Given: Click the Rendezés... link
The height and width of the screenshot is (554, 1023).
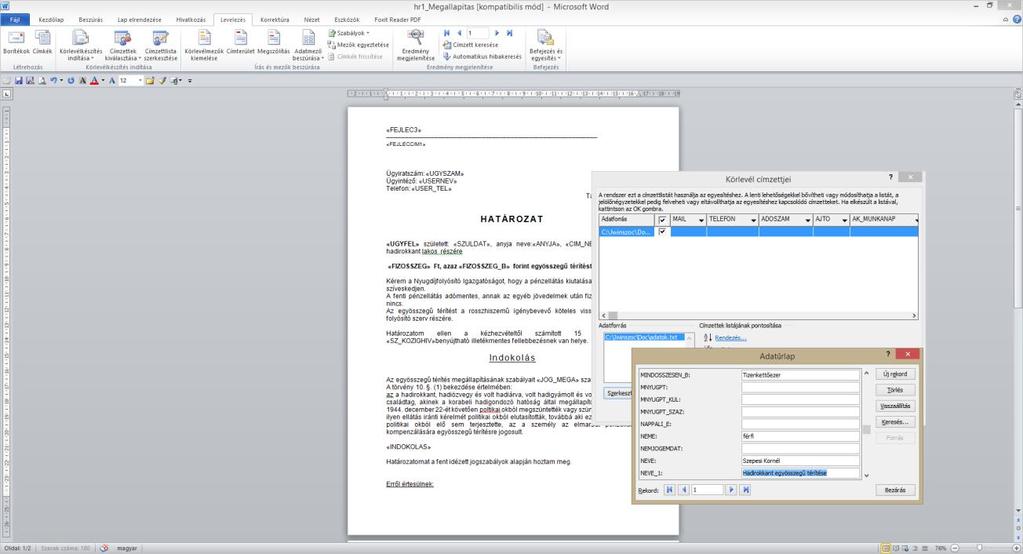Looking at the screenshot, I should (730, 338).
